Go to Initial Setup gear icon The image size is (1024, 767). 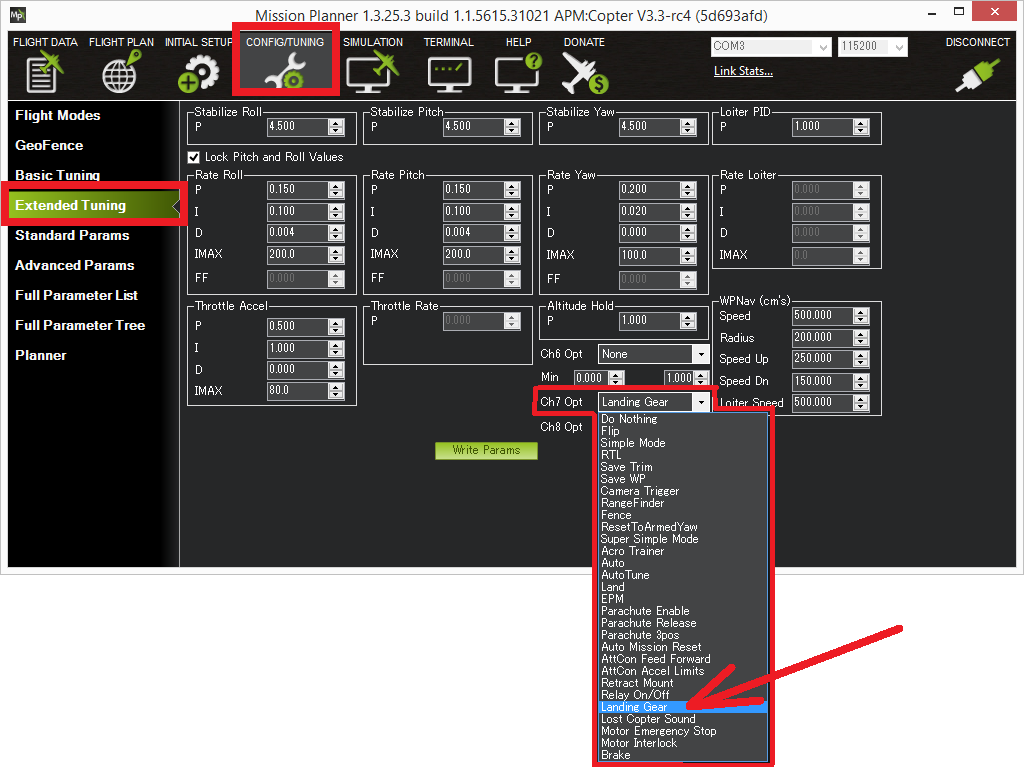click(197, 73)
